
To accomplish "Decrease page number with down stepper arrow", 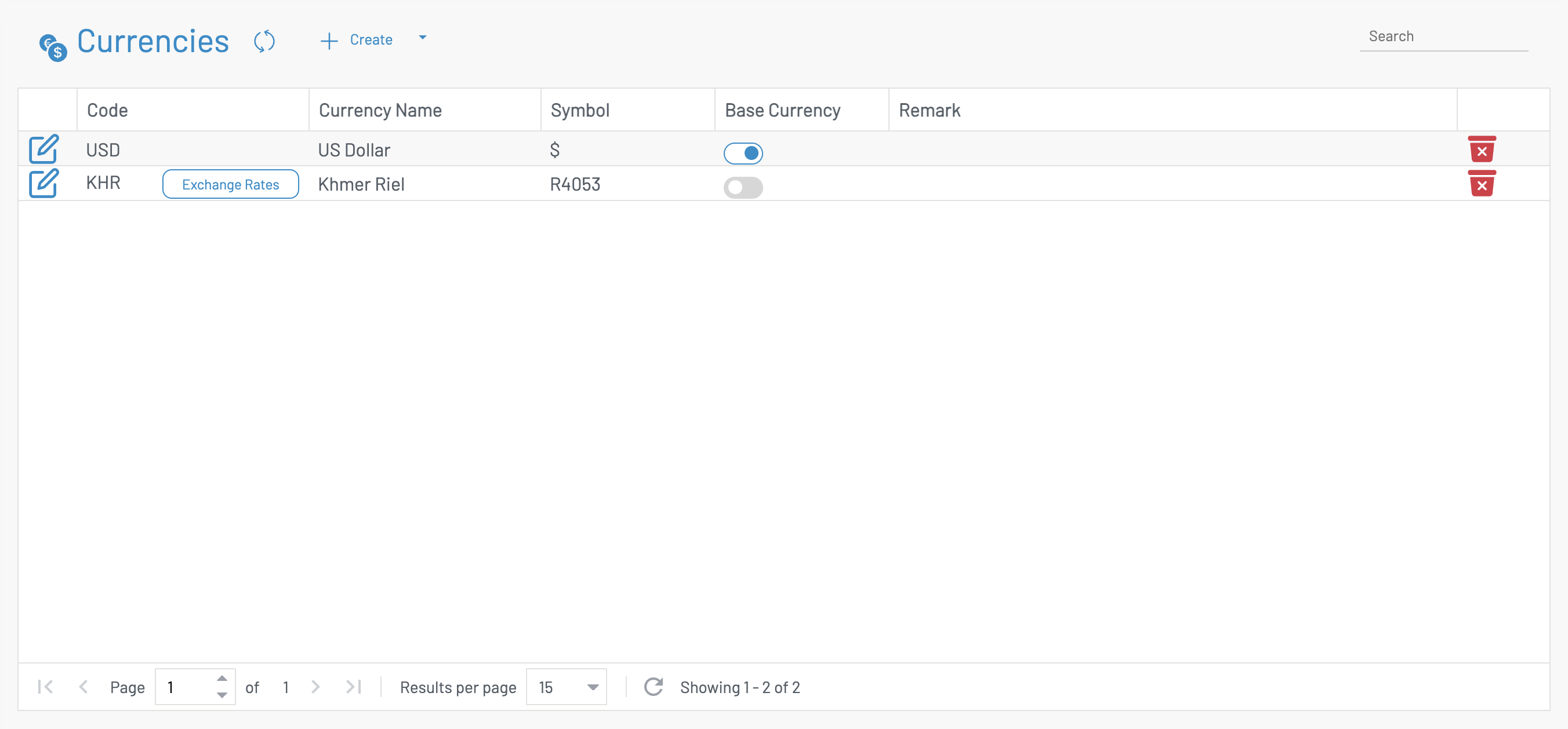I will coord(222,695).
